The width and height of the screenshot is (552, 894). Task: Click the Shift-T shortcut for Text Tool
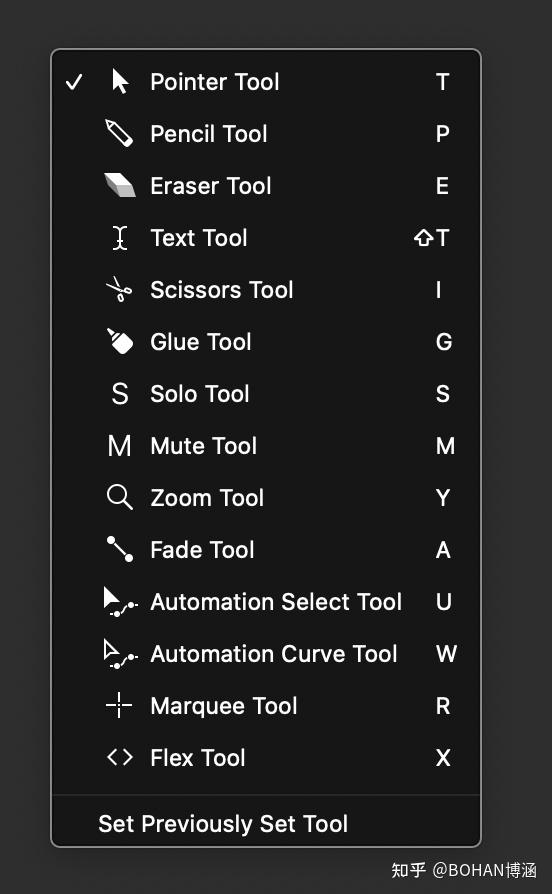click(x=432, y=238)
